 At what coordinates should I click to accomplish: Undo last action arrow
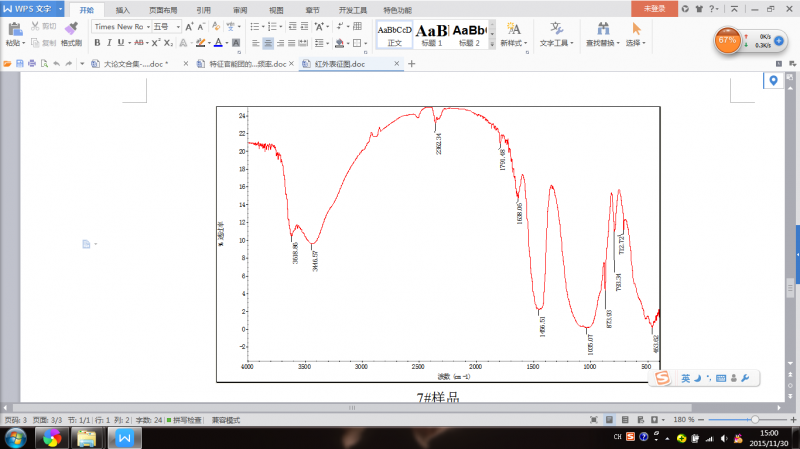click(x=56, y=64)
